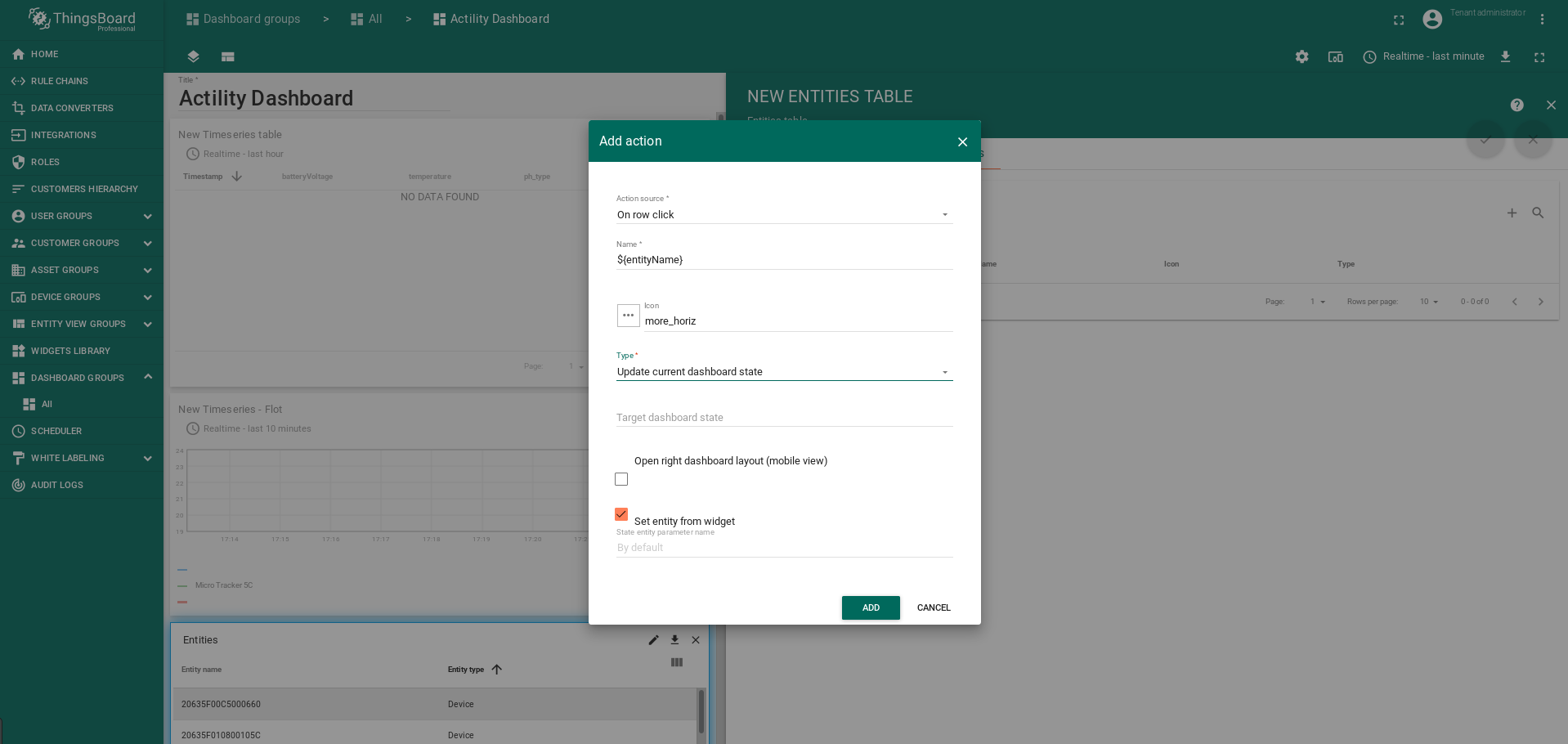Open the Type dropdown
Screen dimensions: 1568x744
pyautogui.click(x=784, y=372)
